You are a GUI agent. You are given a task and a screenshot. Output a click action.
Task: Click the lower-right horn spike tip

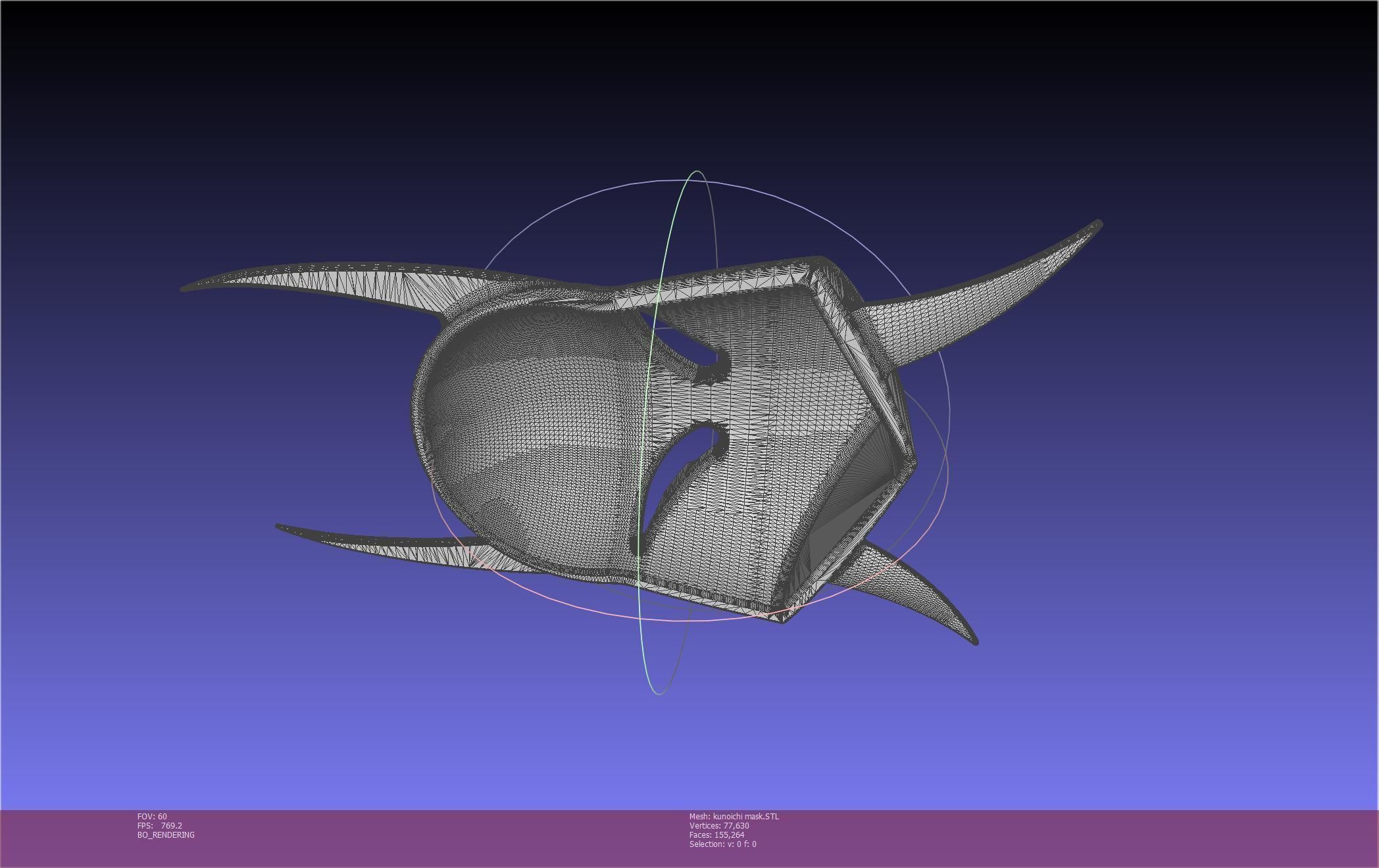click(974, 640)
